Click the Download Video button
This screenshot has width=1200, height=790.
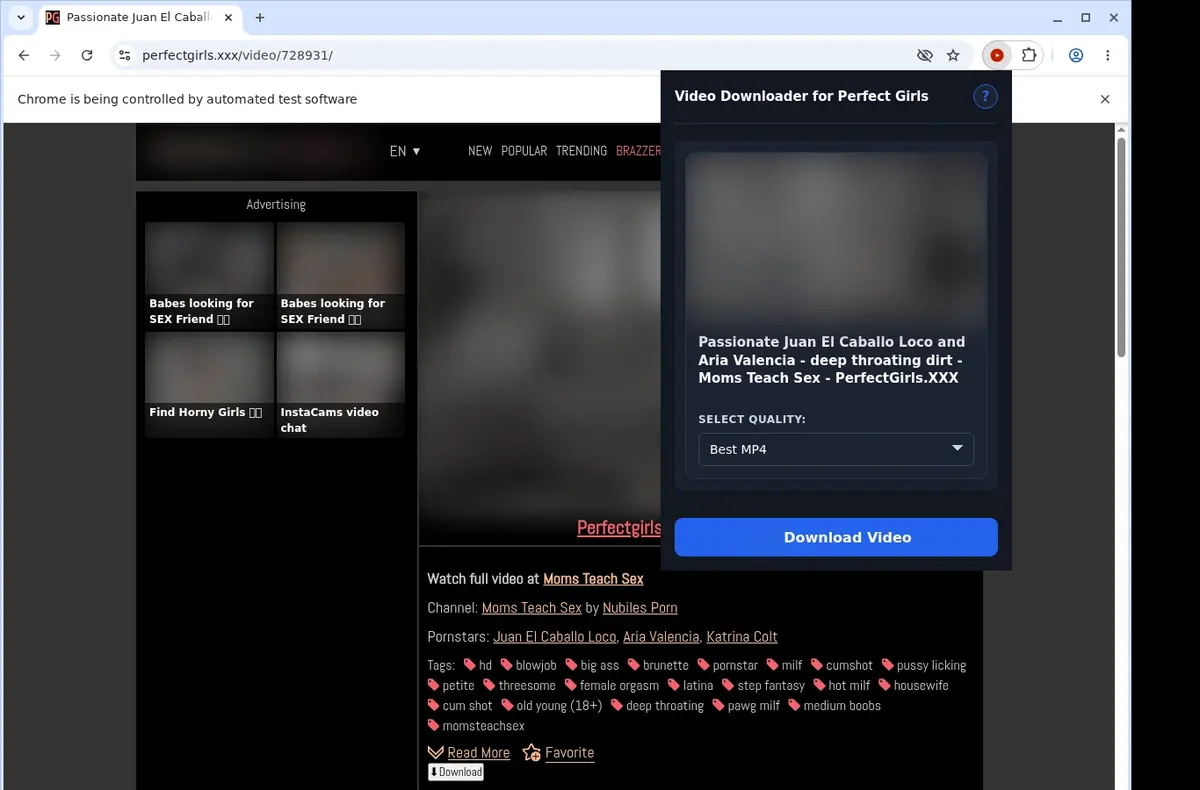tap(836, 537)
